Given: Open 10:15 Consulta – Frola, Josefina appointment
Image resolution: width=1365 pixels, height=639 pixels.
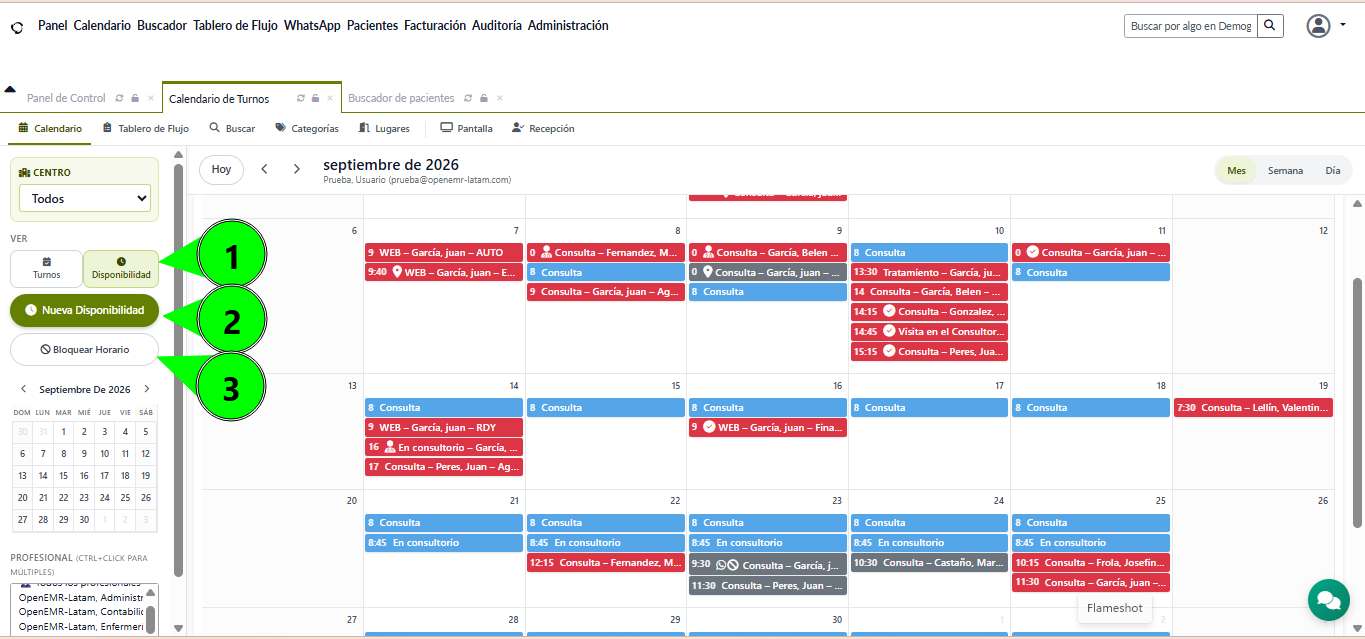Looking at the screenshot, I should (x=1091, y=563).
